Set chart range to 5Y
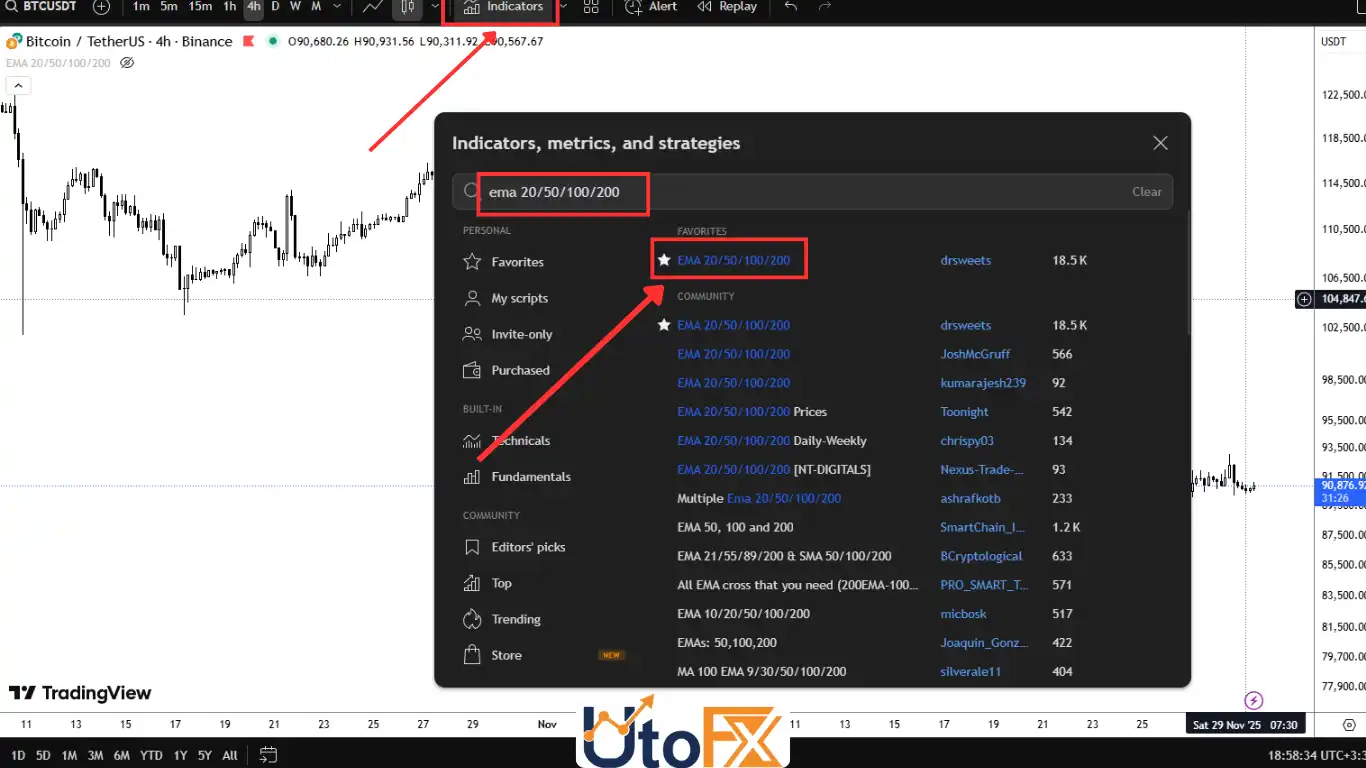The image size is (1366, 768). point(204,755)
